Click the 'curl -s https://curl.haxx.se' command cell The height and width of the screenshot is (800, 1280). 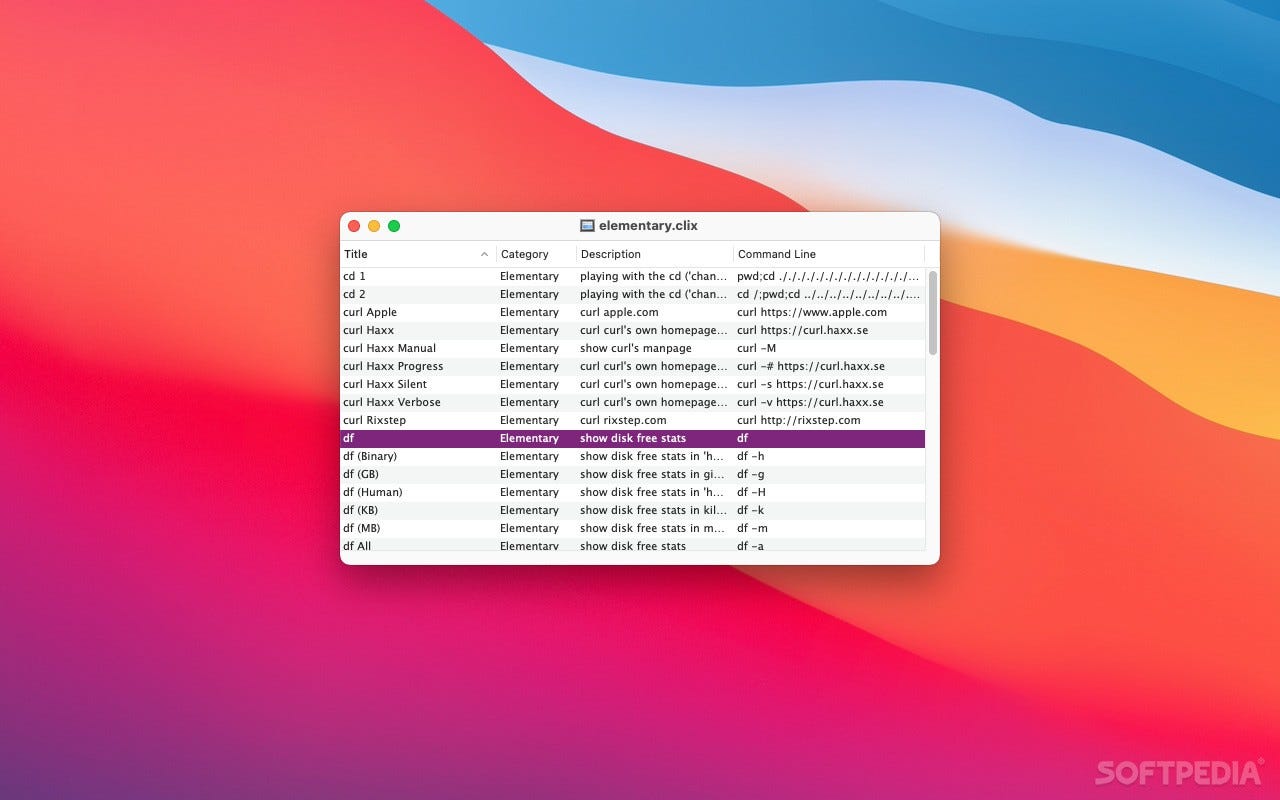810,384
